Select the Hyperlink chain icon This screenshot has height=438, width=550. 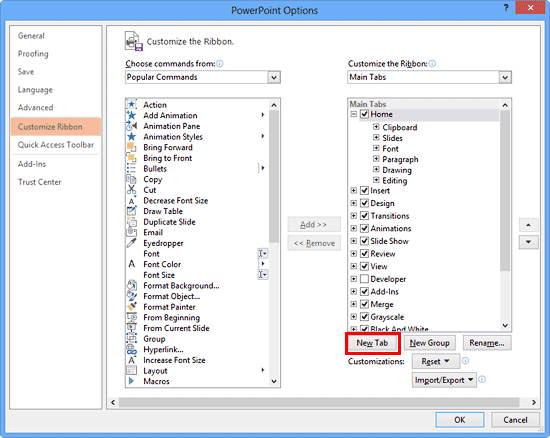(132, 349)
